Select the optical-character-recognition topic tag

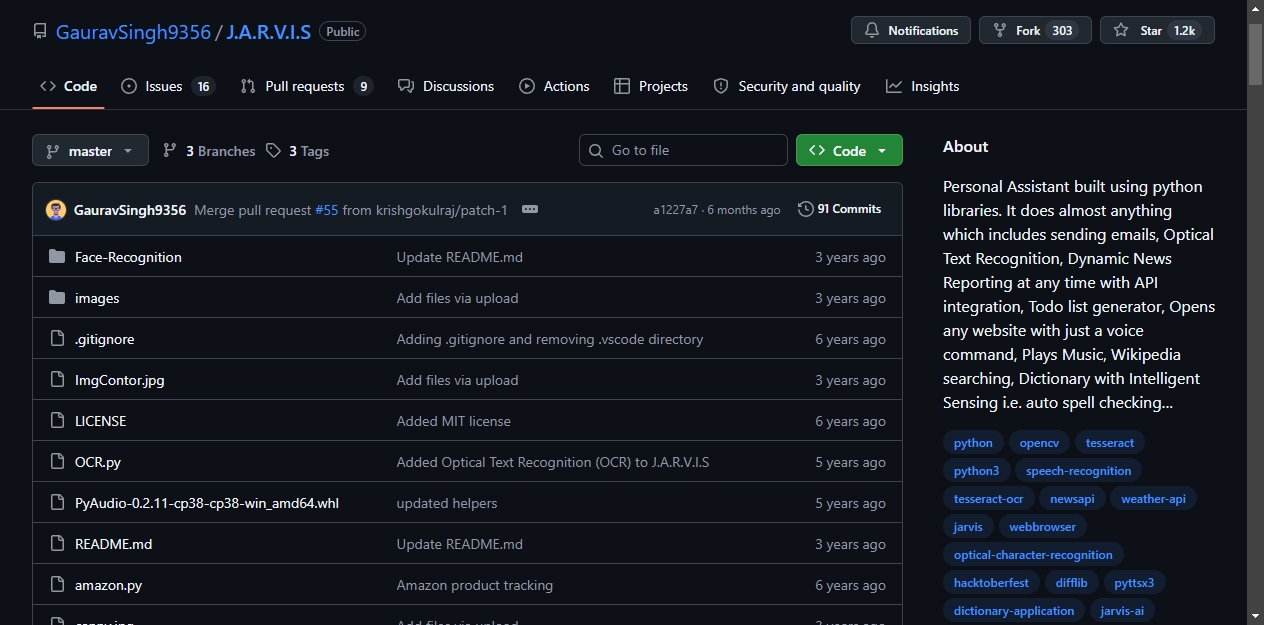click(1033, 555)
